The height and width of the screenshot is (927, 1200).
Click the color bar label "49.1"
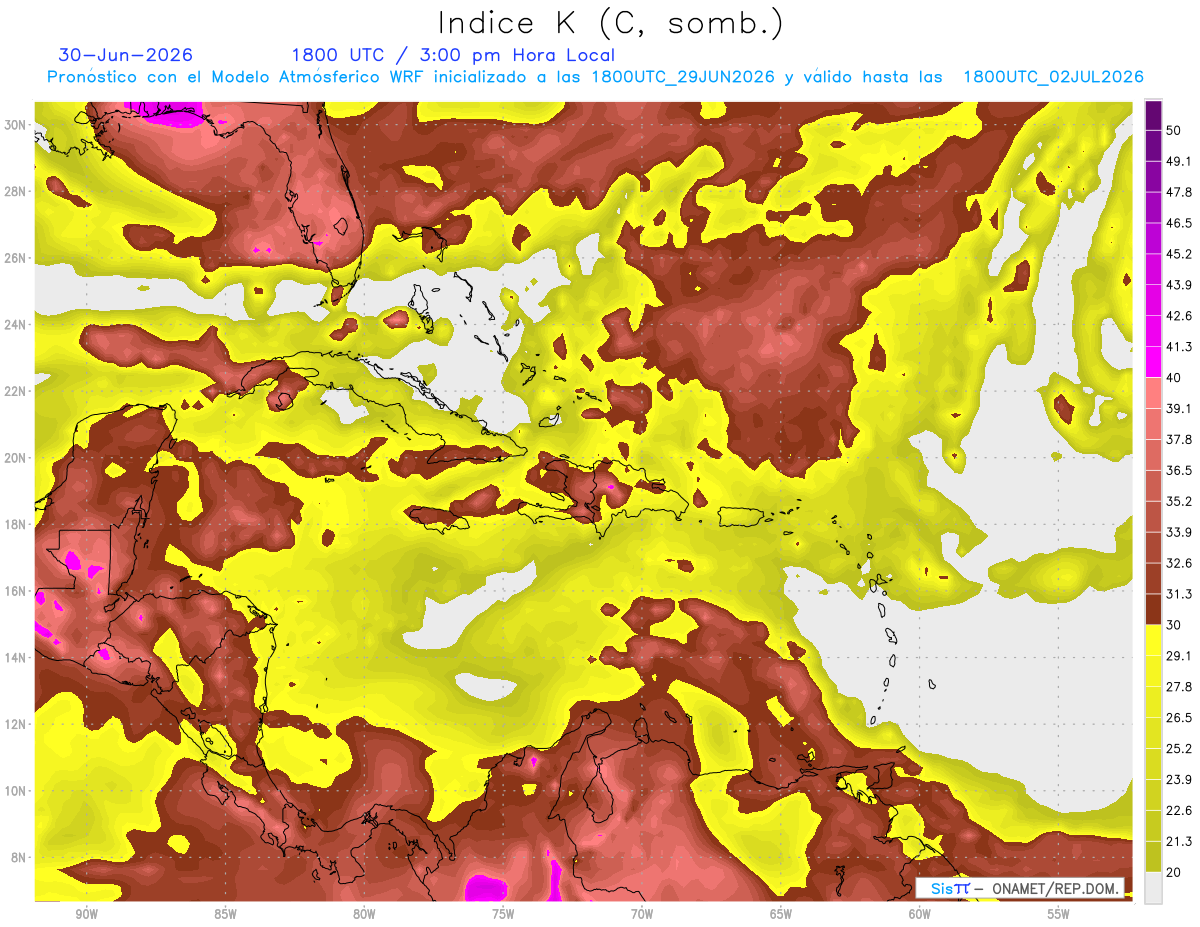point(1179,160)
